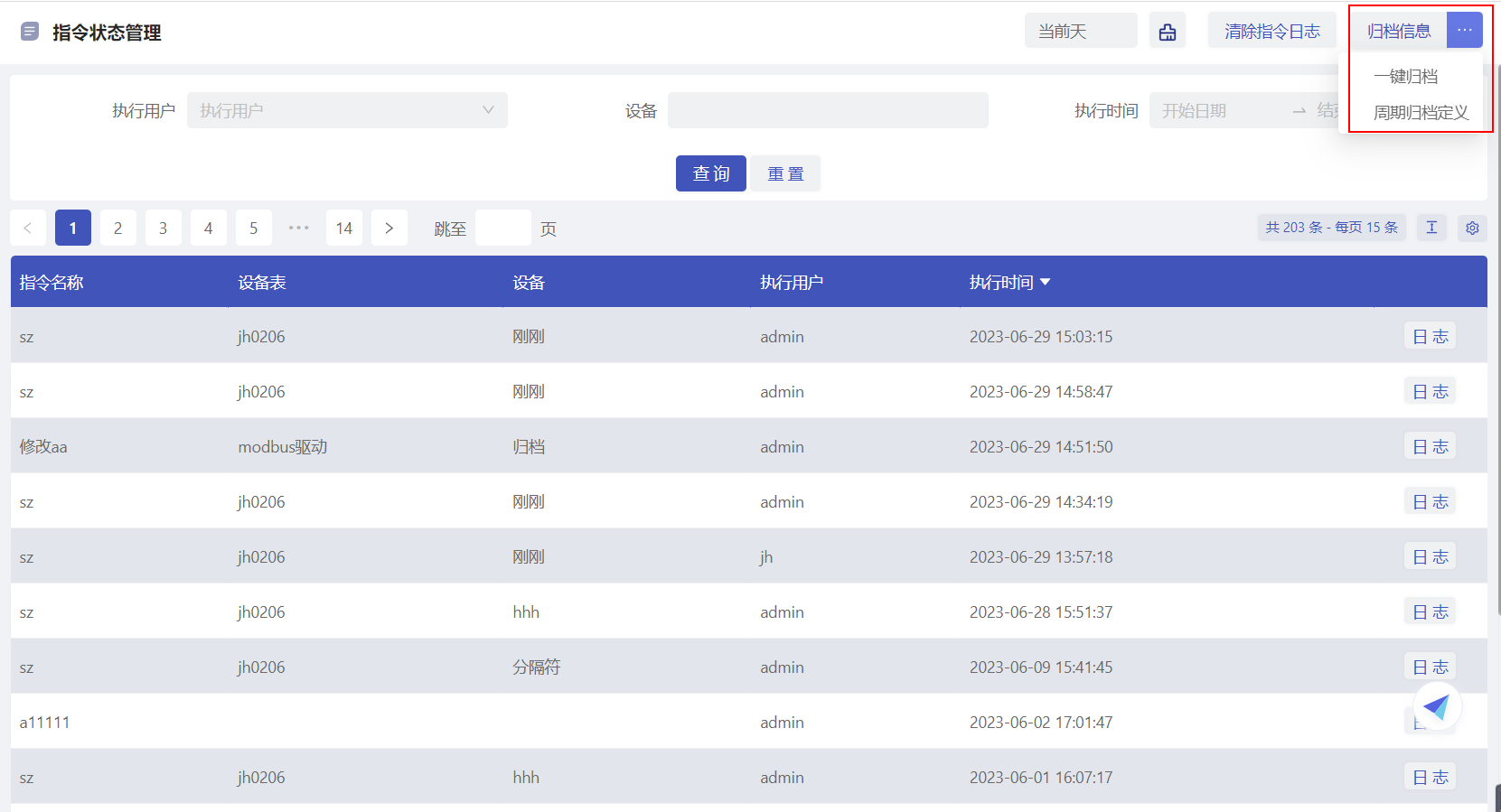Open 日志 for 14:34:19 row
Image resolution: width=1501 pixels, height=812 pixels.
click(1431, 501)
